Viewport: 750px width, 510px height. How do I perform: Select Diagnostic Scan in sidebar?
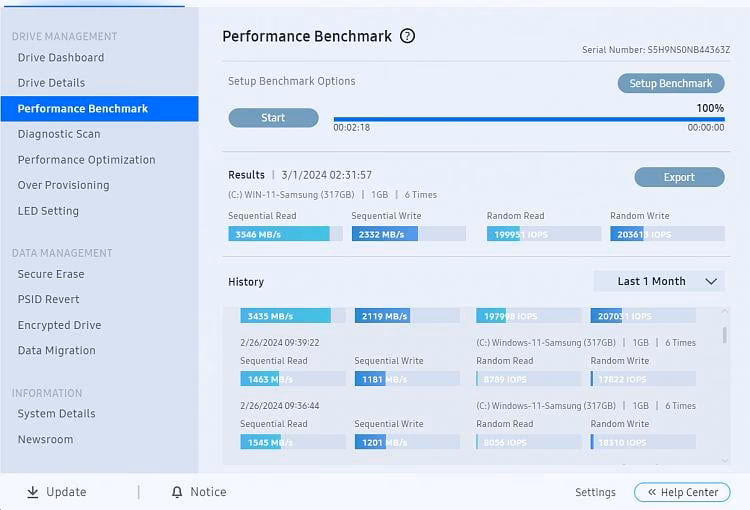click(59, 134)
